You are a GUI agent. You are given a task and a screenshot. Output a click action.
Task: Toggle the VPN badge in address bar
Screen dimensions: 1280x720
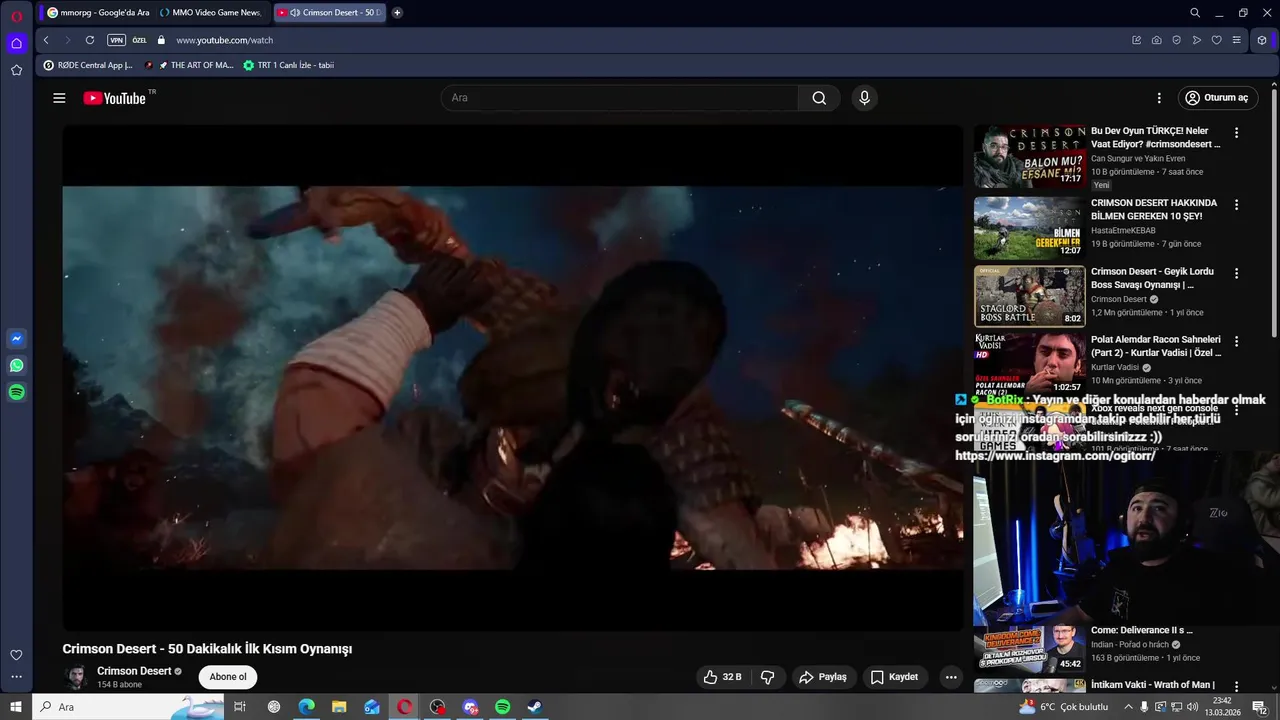[116, 40]
